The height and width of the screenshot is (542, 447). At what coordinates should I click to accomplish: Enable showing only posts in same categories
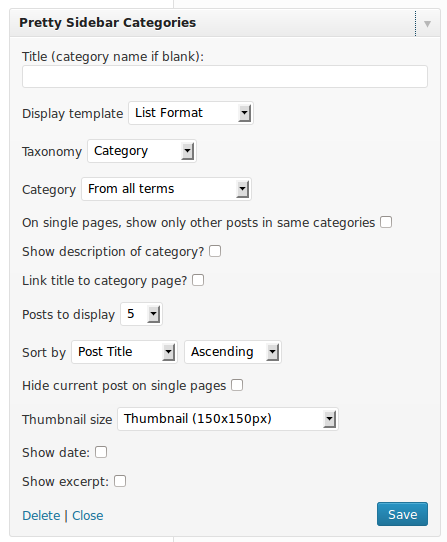(x=386, y=222)
